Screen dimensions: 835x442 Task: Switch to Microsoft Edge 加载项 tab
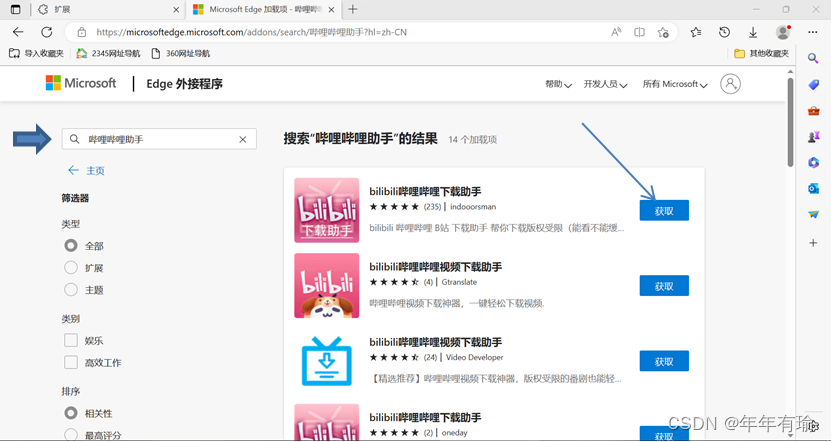(x=264, y=10)
